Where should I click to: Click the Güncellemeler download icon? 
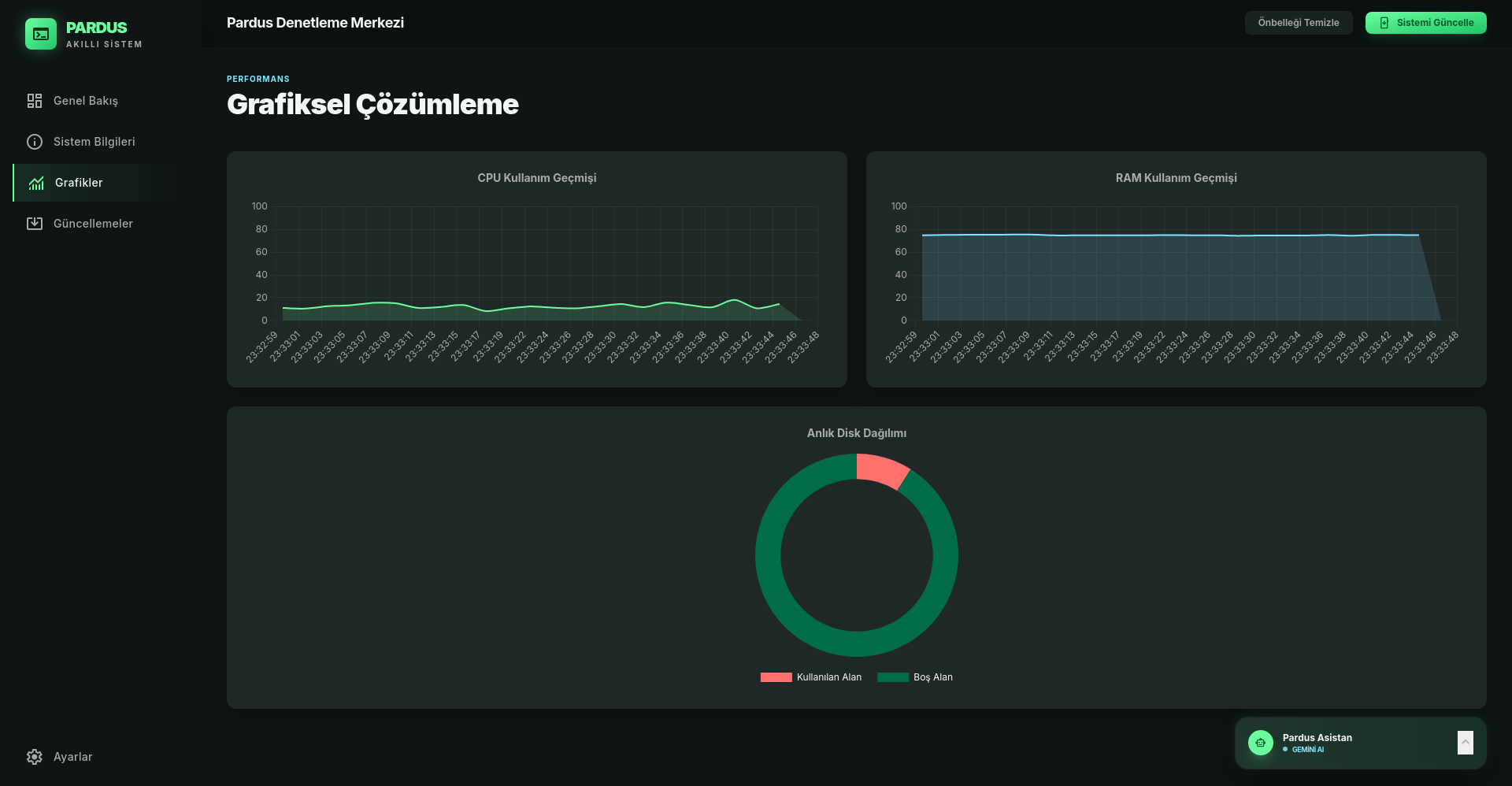35,224
